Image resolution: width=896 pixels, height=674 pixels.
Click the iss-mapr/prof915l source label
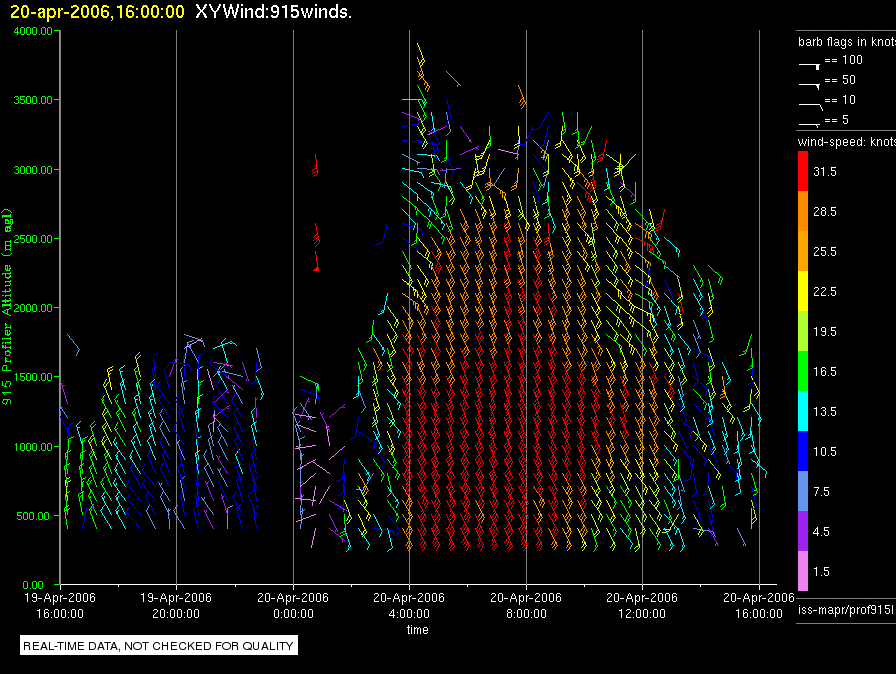[845, 608]
